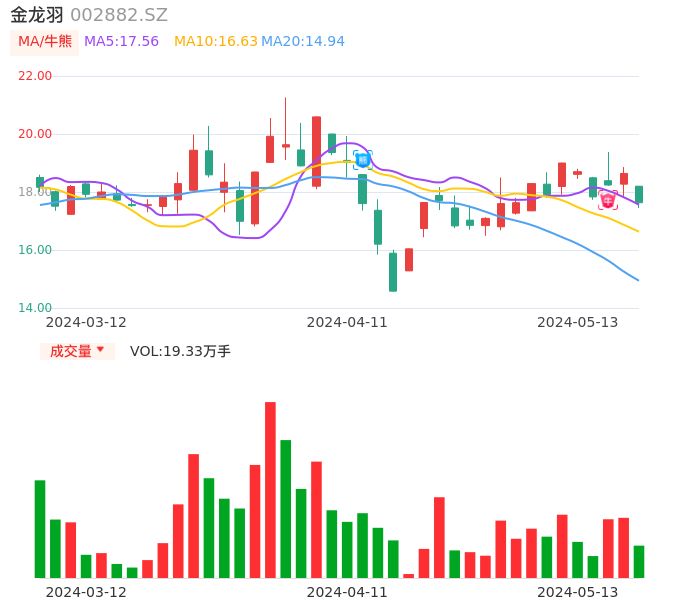Viewport: 686px width, 606px height.
Task: Click the 22.00 price axis label
Action: (35, 76)
